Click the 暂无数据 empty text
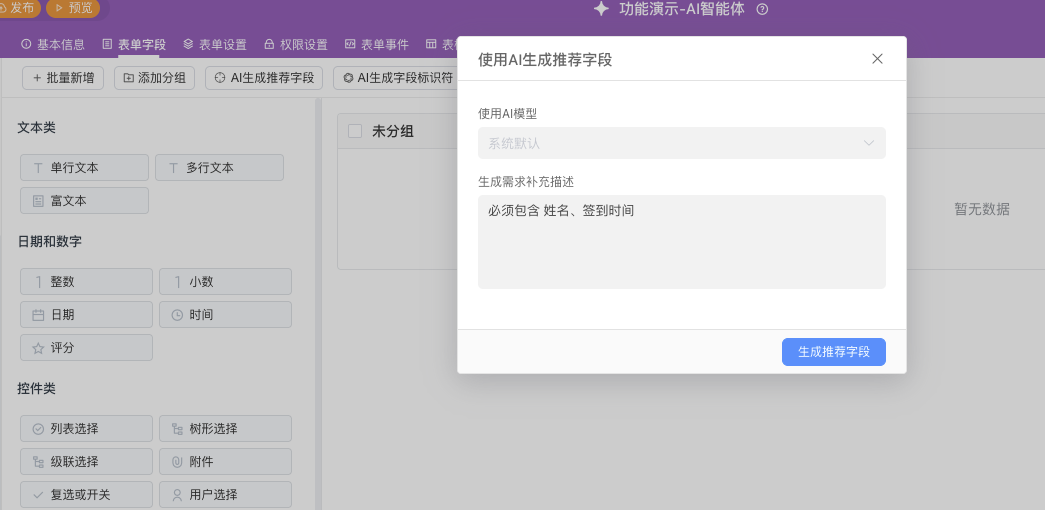Image resolution: width=1045 pixels, height=510 pixels. (x=982, y=209)
